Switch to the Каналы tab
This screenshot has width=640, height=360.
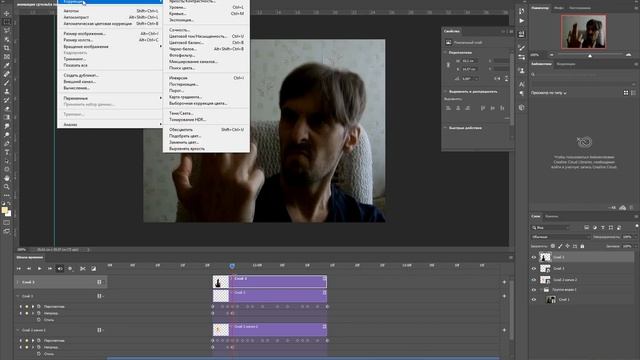[551, 216]
